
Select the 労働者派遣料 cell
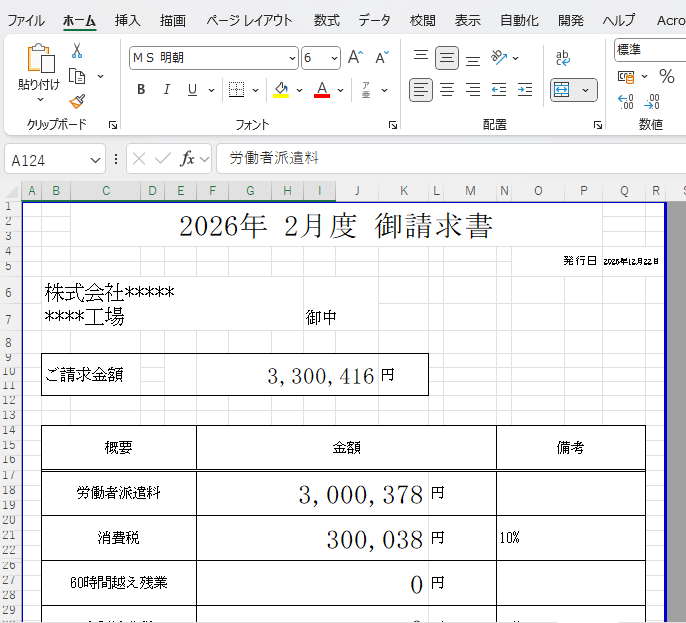click(x=119, y=493)
